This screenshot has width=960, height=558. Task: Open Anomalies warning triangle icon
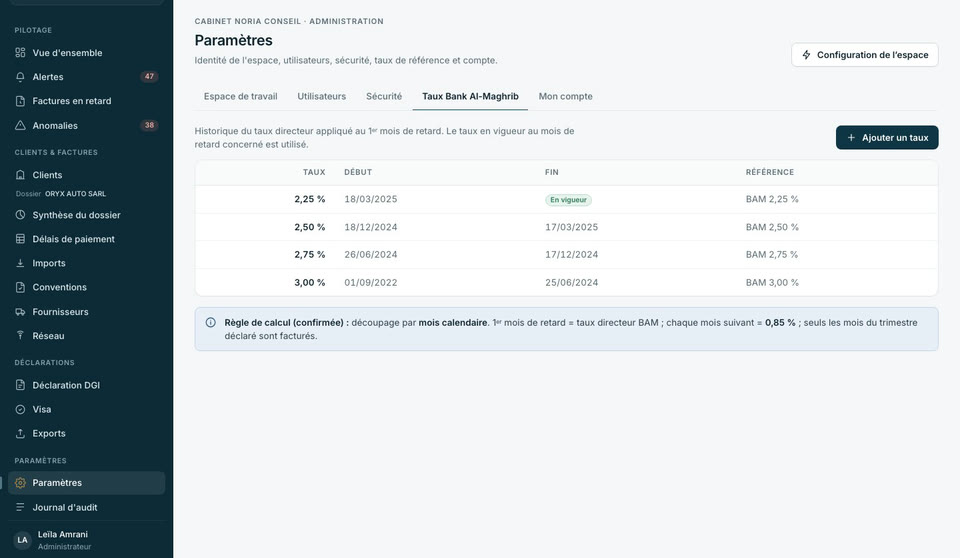[20, 125]
